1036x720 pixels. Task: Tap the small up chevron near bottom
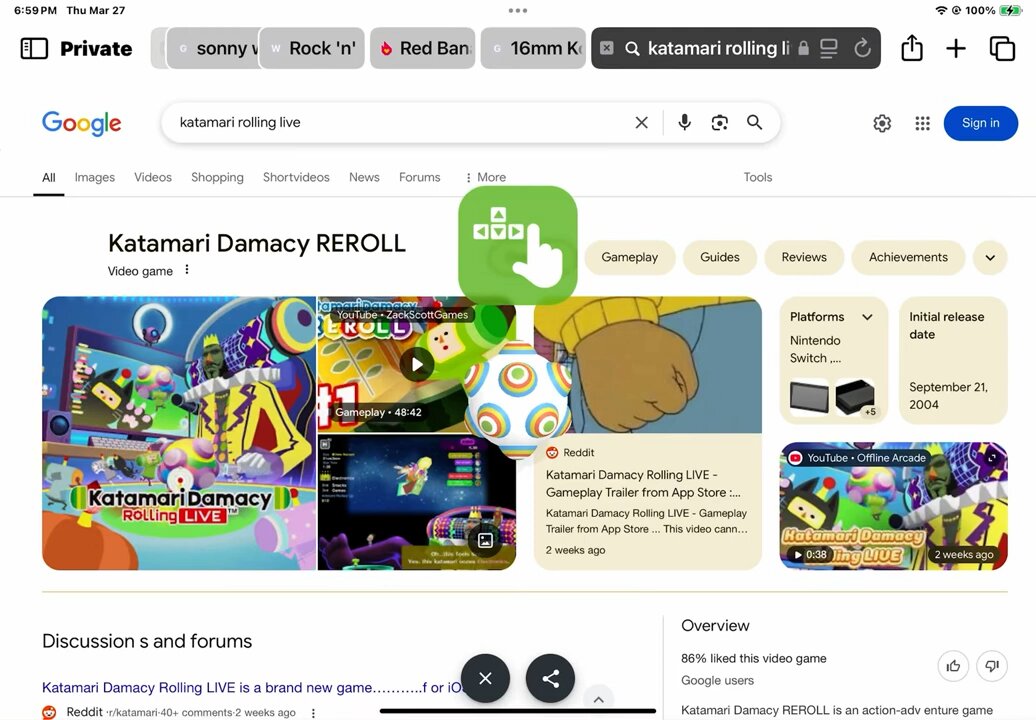[x=599, y=700]
